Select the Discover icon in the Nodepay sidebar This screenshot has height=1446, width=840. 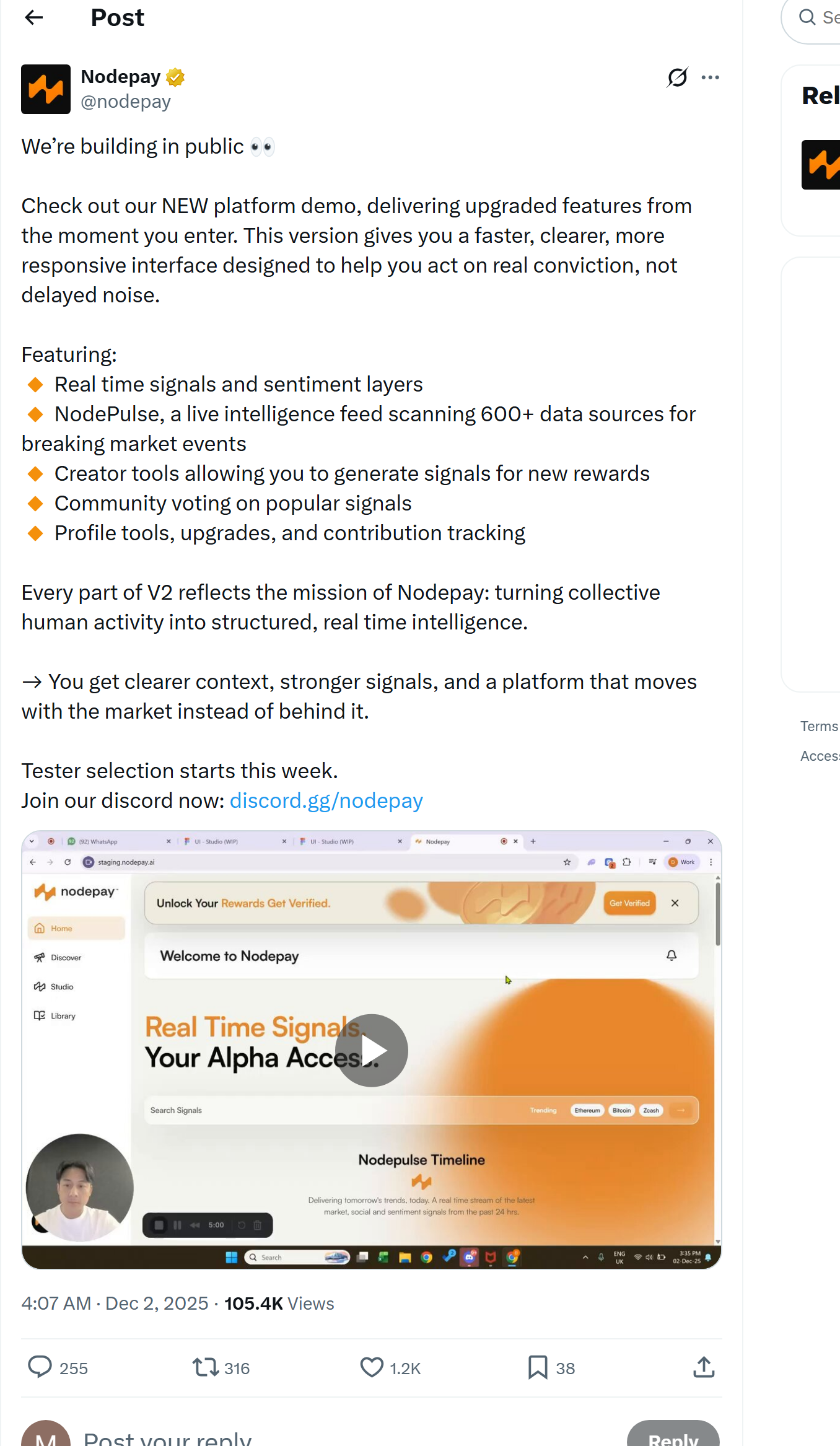tap(38, 957)
